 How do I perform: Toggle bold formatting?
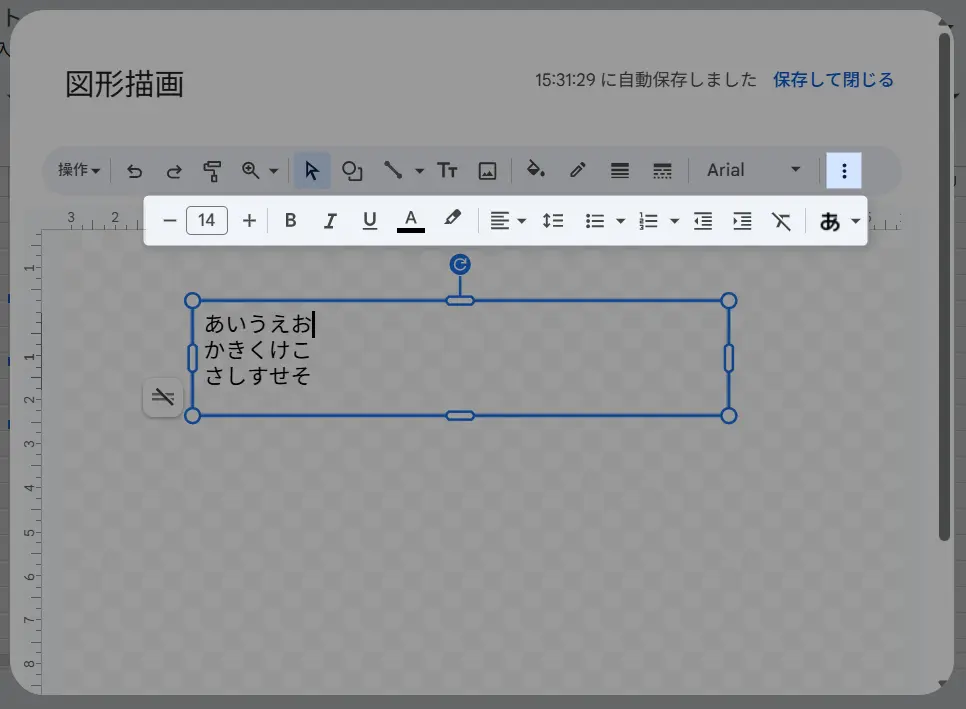pos(290,221)
